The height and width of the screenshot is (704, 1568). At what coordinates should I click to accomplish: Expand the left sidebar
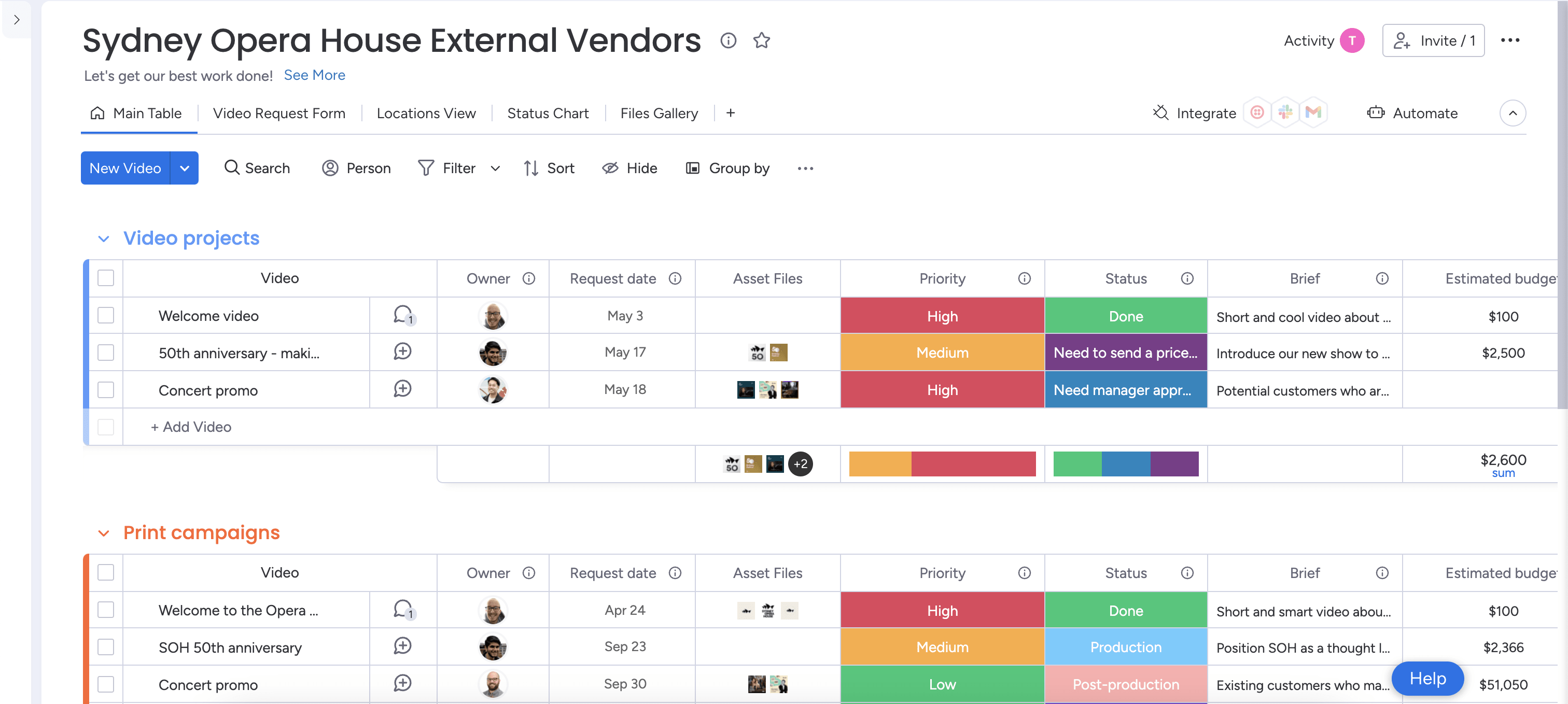coord(17,20)
